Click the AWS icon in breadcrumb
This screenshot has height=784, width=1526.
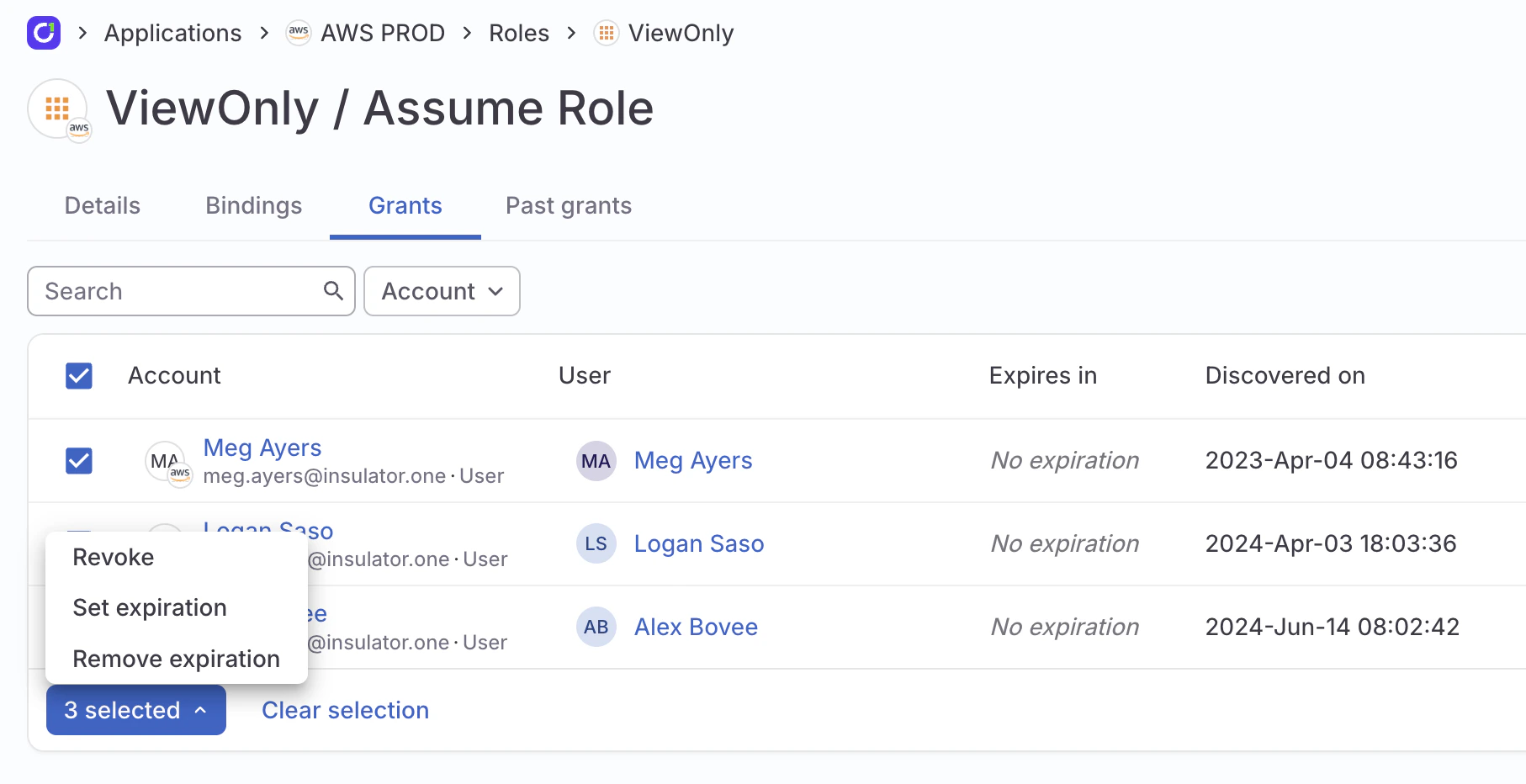point(299,33)
